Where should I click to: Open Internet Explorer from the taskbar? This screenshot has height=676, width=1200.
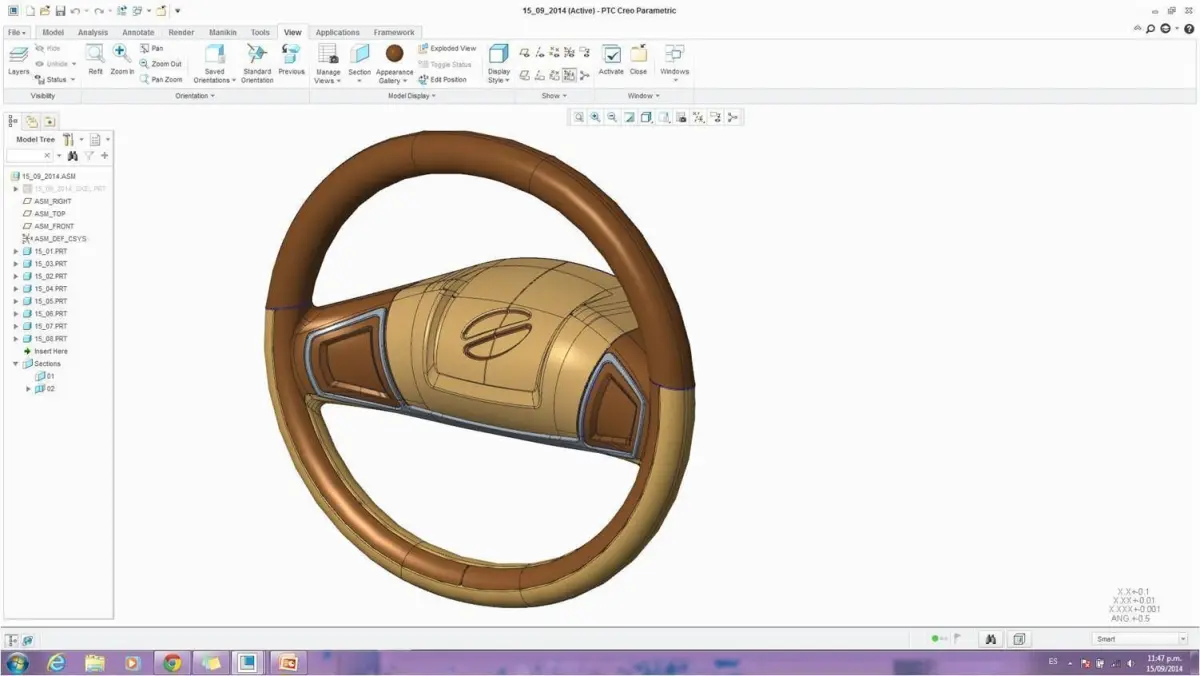pos(56,662)
